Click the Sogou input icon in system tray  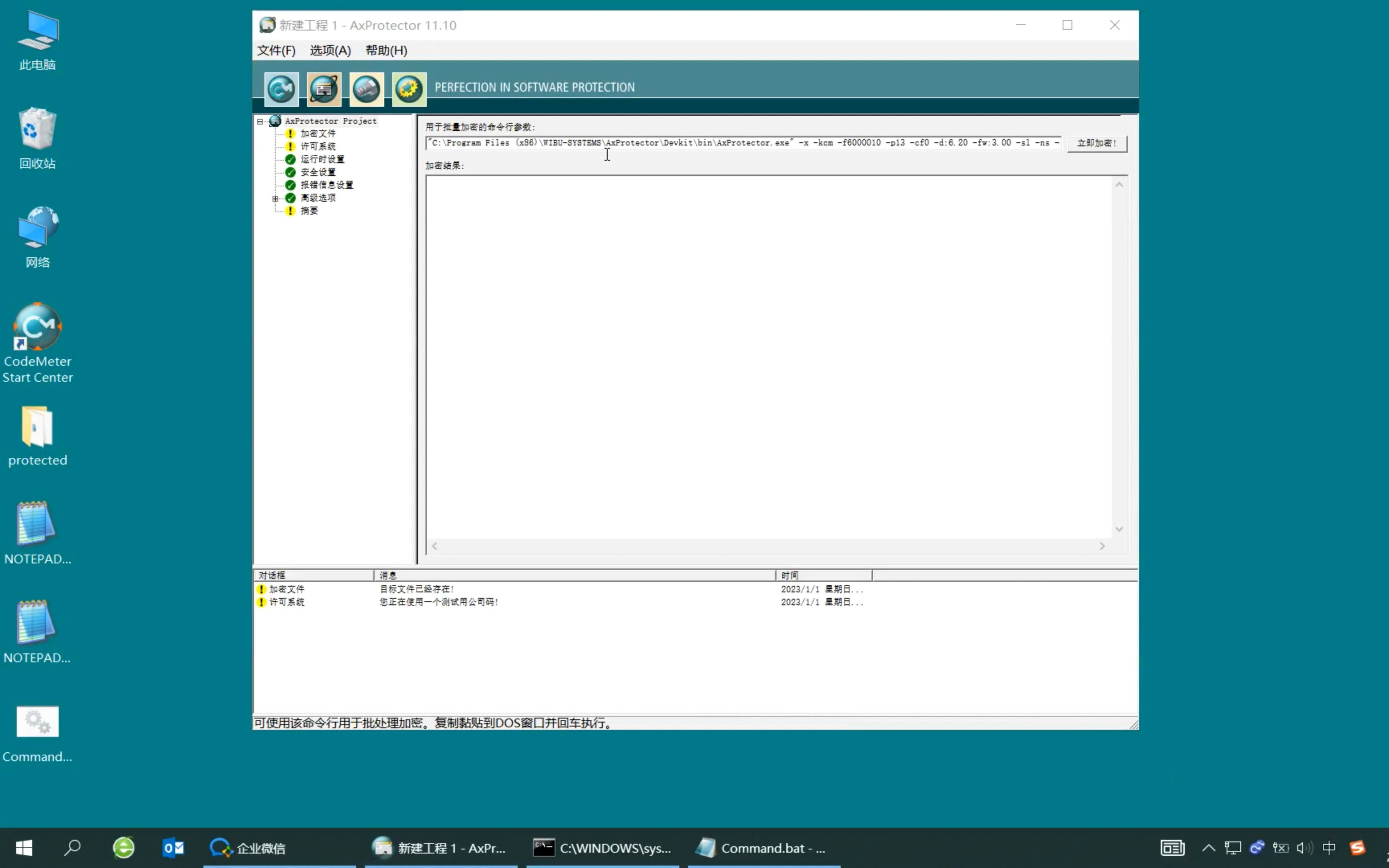(1357, 848)
